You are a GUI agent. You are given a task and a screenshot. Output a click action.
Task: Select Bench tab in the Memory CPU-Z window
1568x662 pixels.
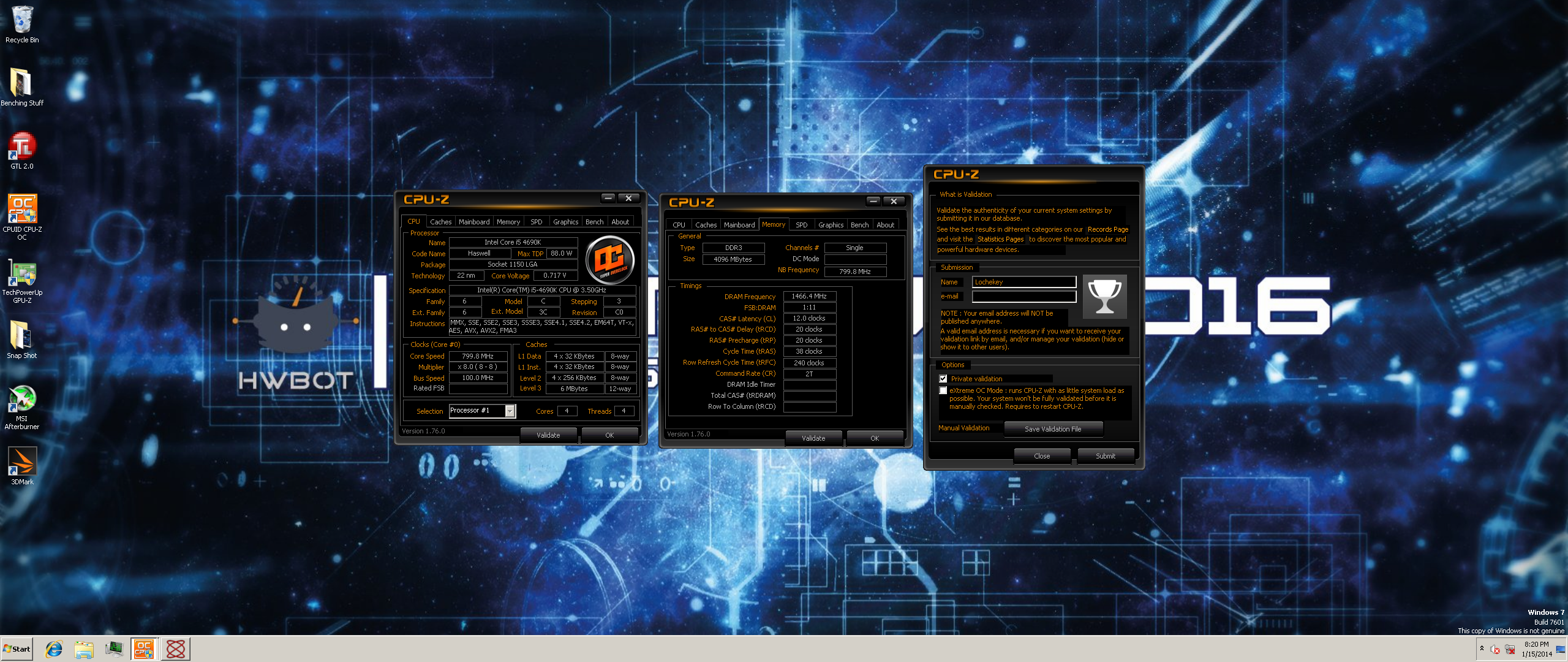[859, 225]
